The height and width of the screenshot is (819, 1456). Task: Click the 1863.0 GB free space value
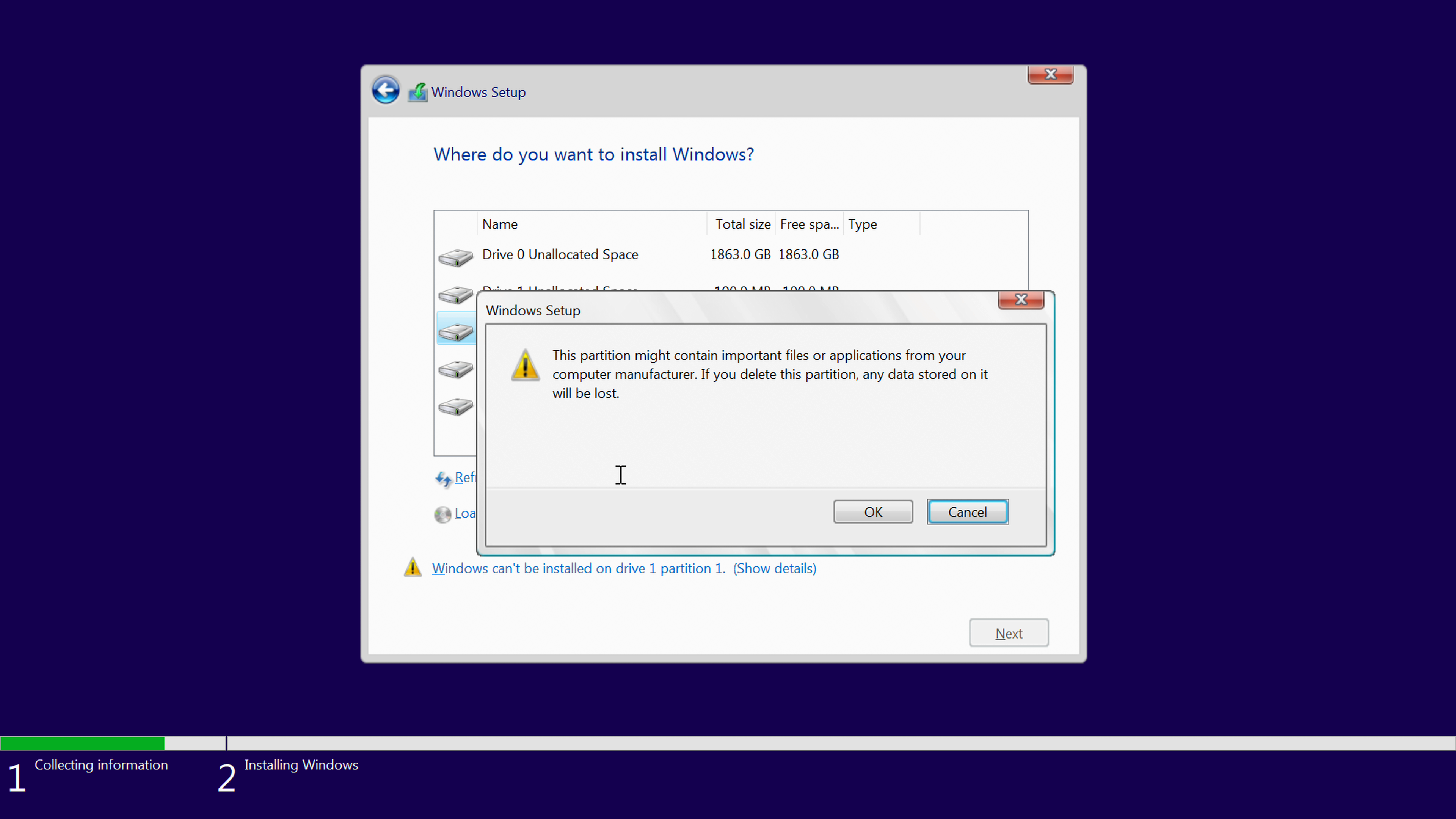coord(809,255)
